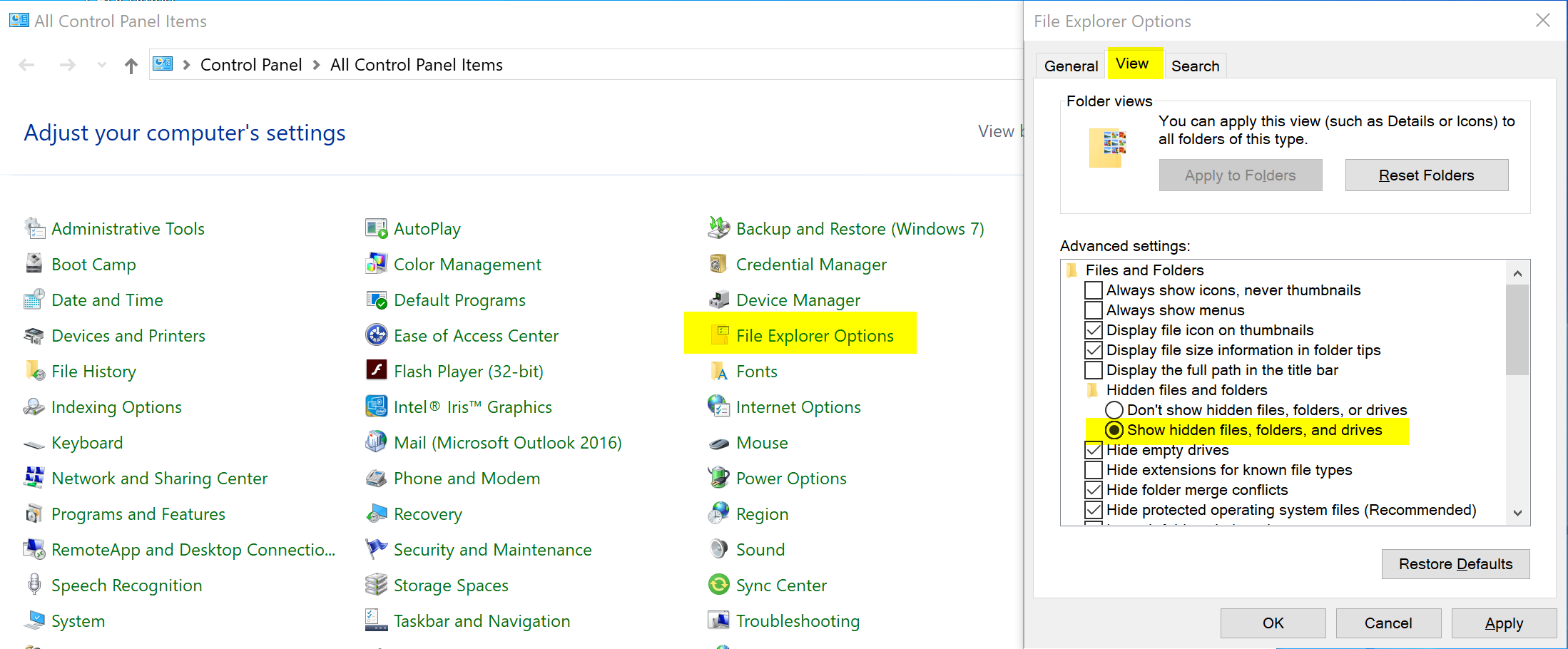Switch to the Search tab
This screenshot has height=649, width=1568.
[1195, 66]
